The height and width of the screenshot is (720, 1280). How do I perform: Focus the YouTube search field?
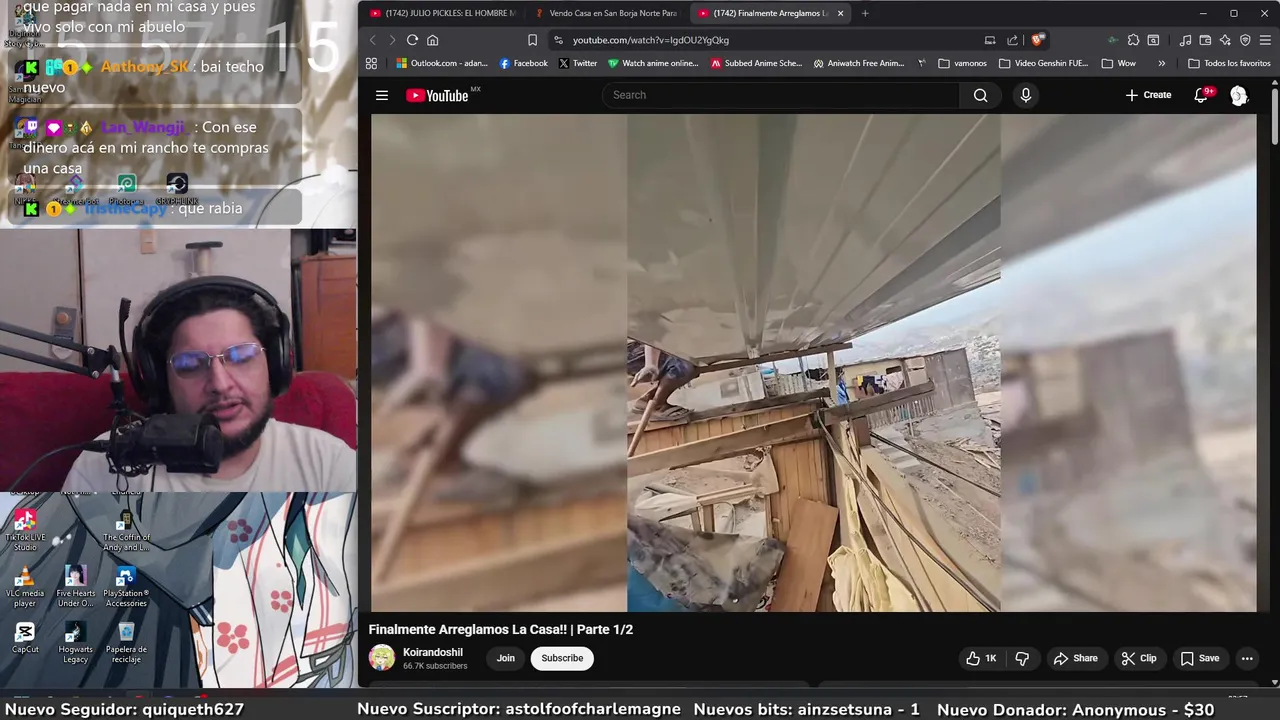[x=780, y=95]
